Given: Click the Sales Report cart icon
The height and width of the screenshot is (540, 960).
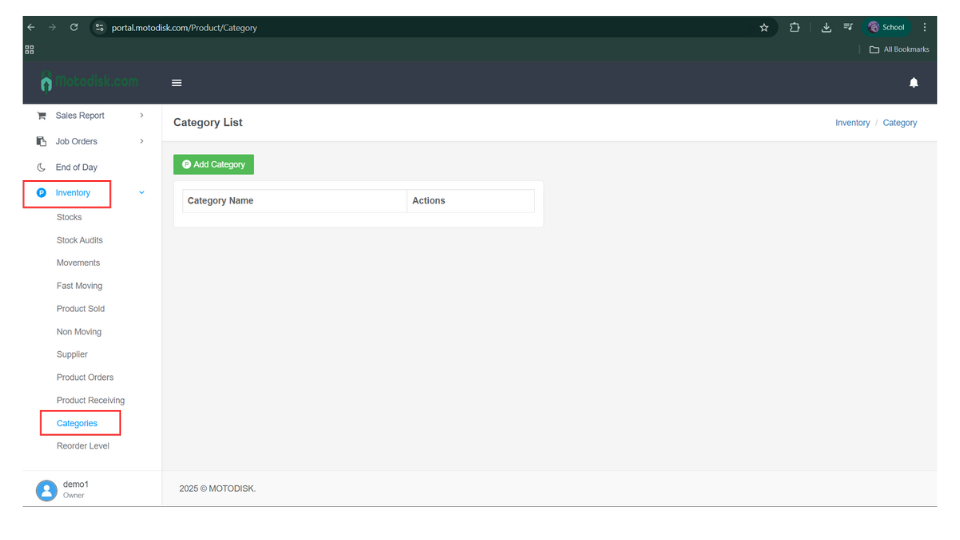Looking at the screenshot, I should click(x=41, y=116).
